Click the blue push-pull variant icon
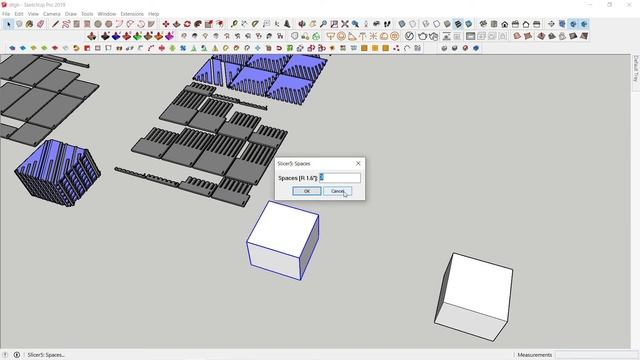 click(116, 36)
